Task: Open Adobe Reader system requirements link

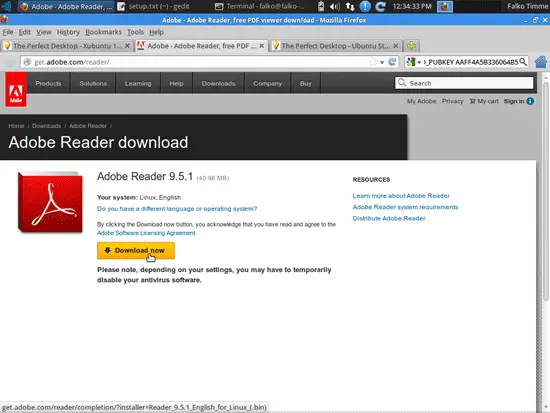Action: [x=405, y=207]
